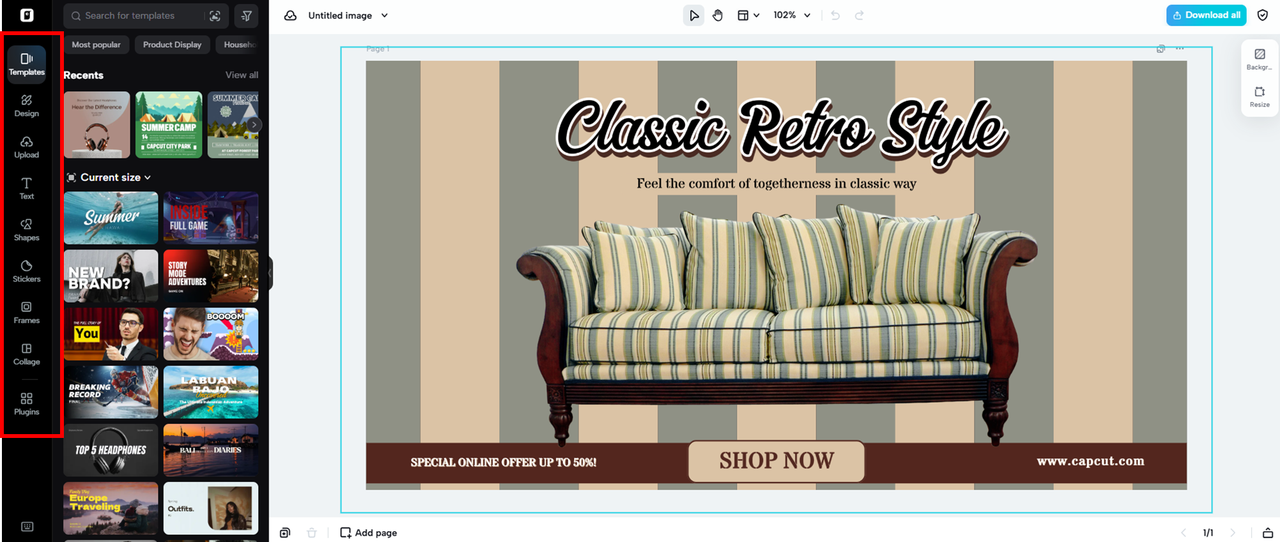The width and height of the screenshot is (1280, 542).
Task: Select the 'Feel the comfort of togetherness' subtitle
Action: pos(776,183)
